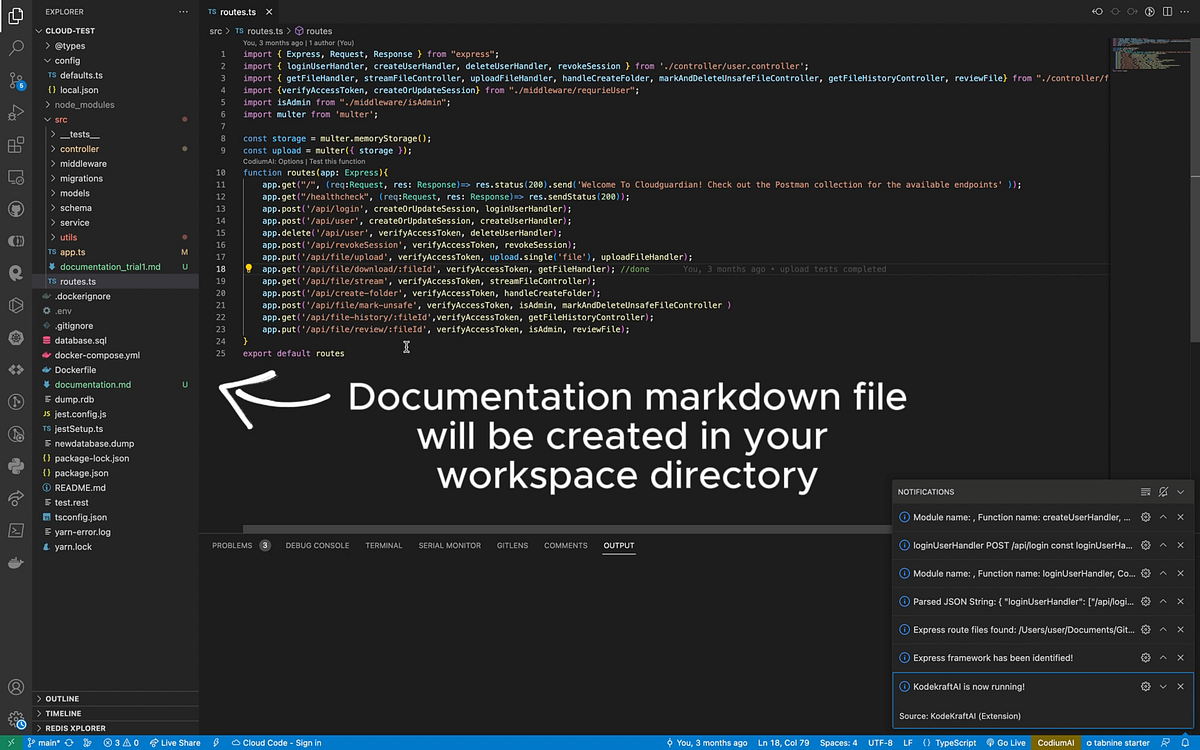Screen dimensions: 1200x750
Task: Open the Manage settings gear at sidebar bottom
Action: (x=18, y=717)
